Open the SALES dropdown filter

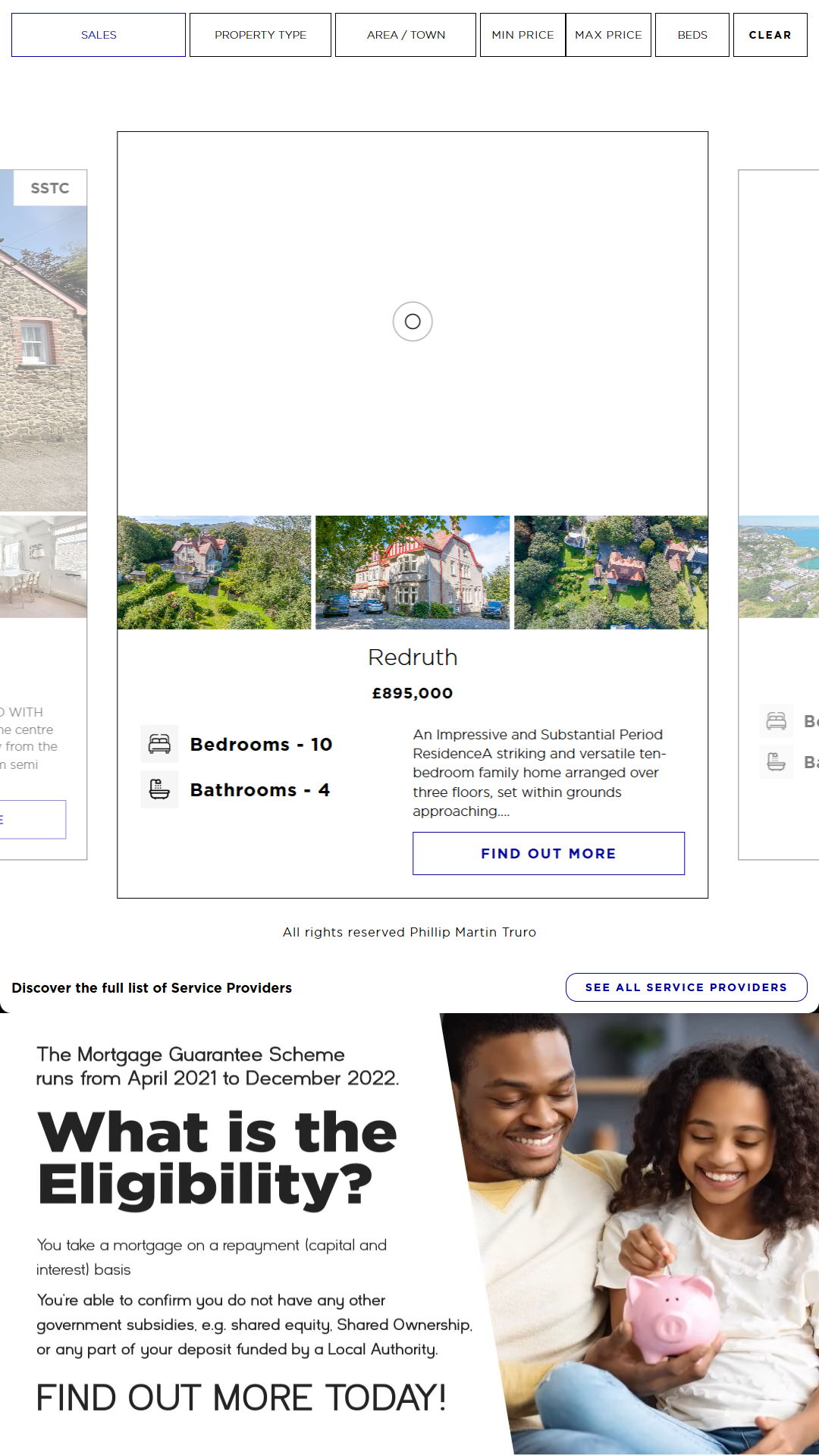pos(99,35)
